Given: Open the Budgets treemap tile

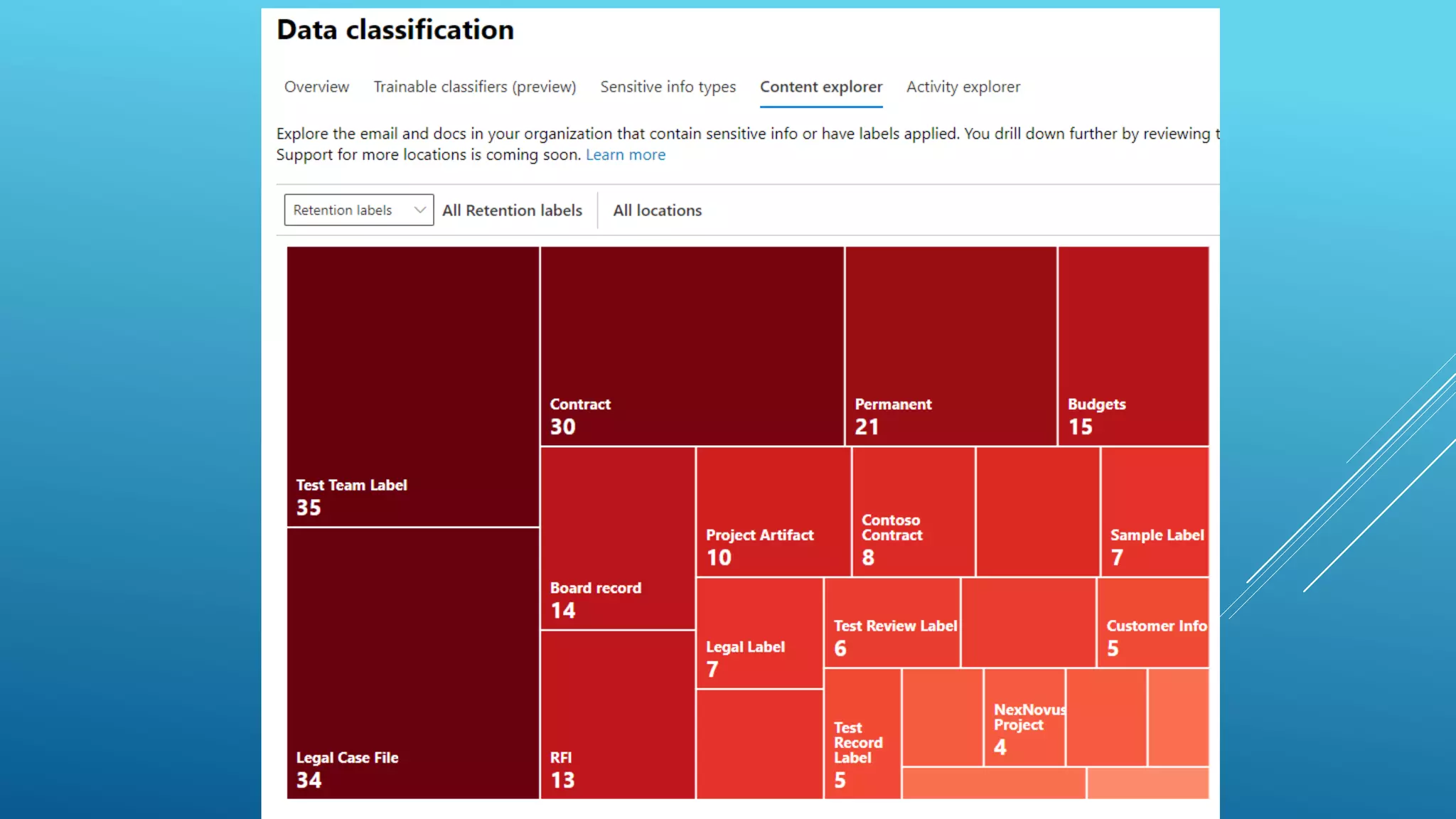Looking at the screenshot, I should (x=1133, y=346).
